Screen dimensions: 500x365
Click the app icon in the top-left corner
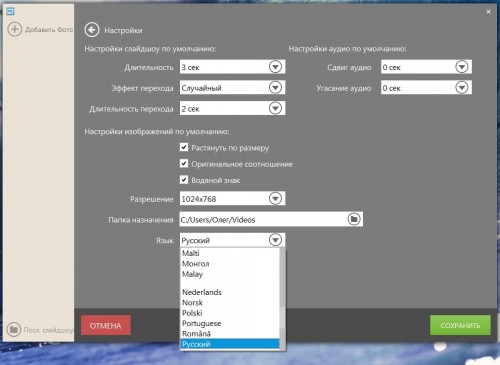click(x=10, y=12)
